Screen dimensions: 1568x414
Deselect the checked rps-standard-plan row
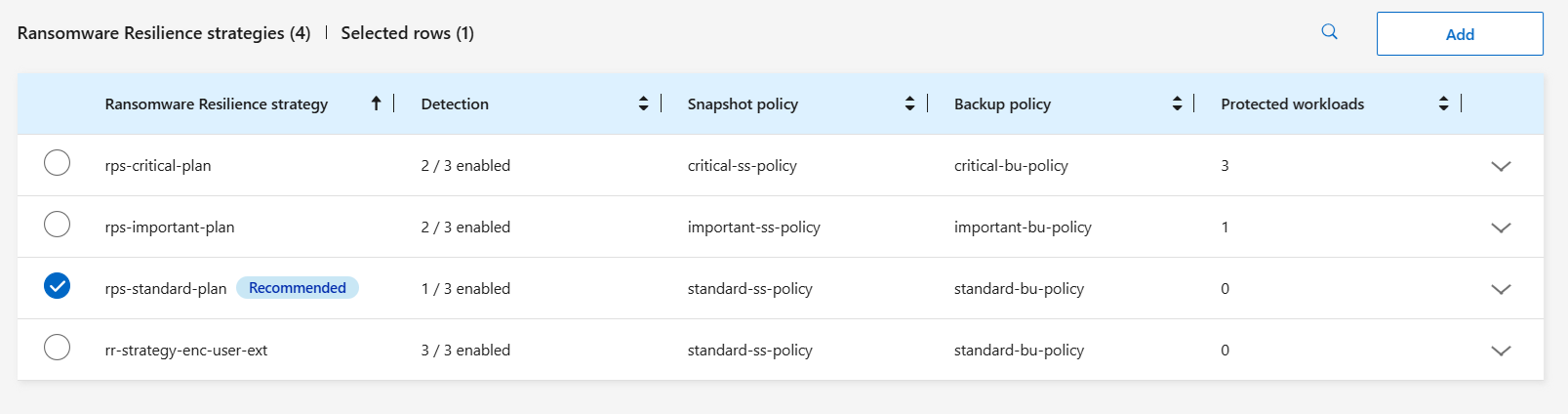coord(58,286)
